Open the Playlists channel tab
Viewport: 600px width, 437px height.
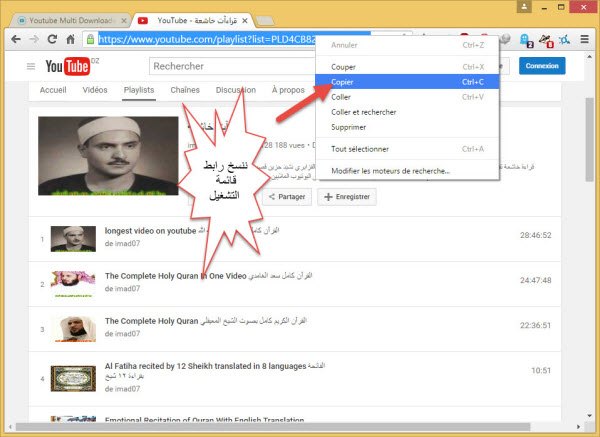(x=139, y=90)
